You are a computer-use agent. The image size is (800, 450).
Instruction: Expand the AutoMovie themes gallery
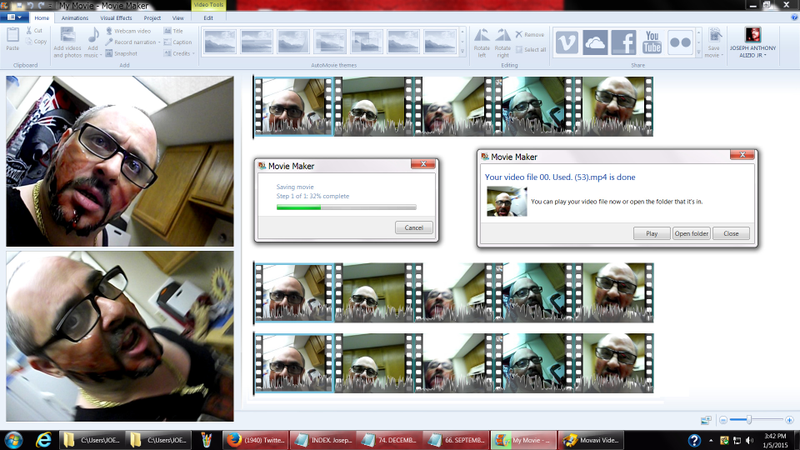(x=463, y=52)
